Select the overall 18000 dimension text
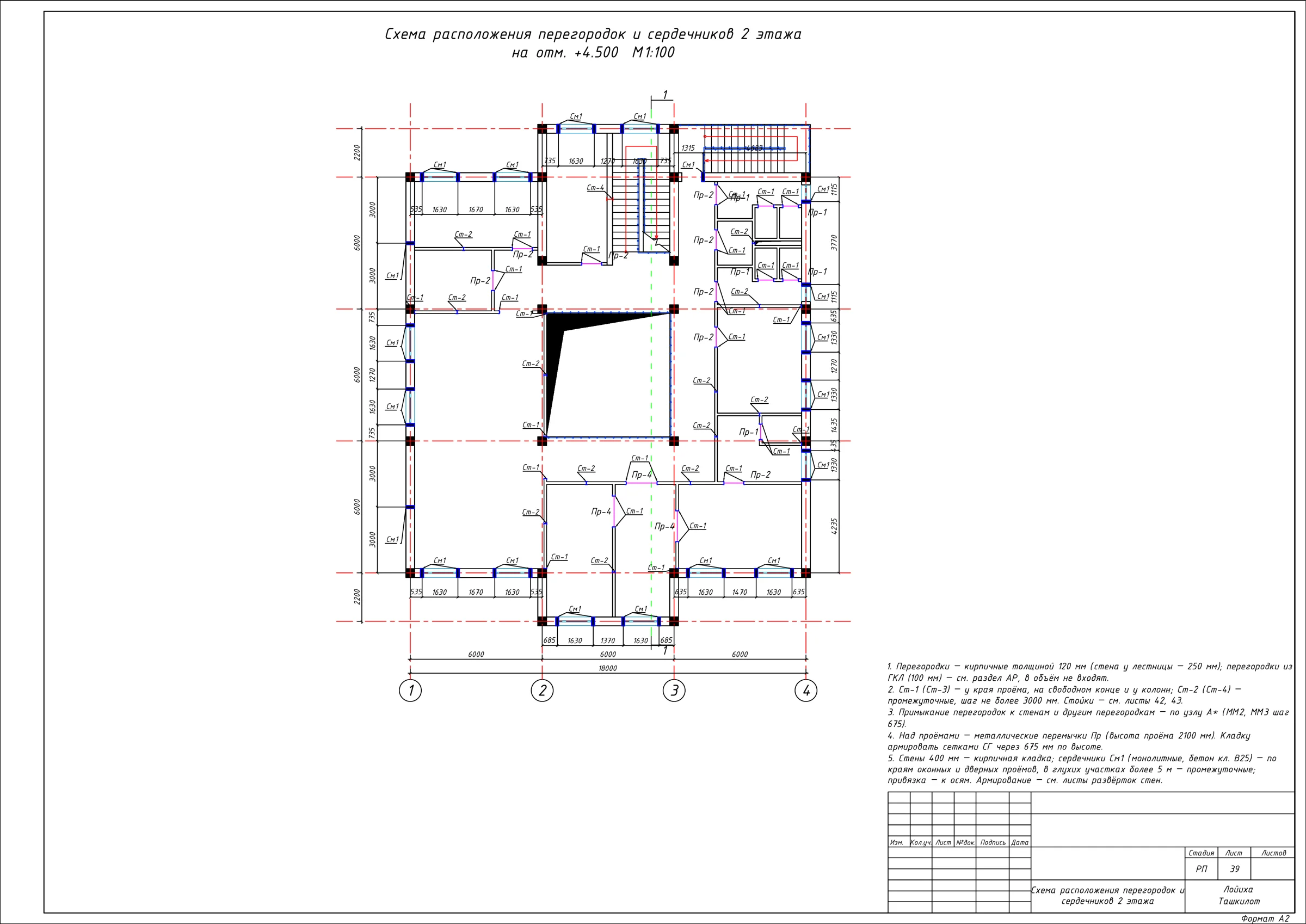 click(x=607, y=668)
